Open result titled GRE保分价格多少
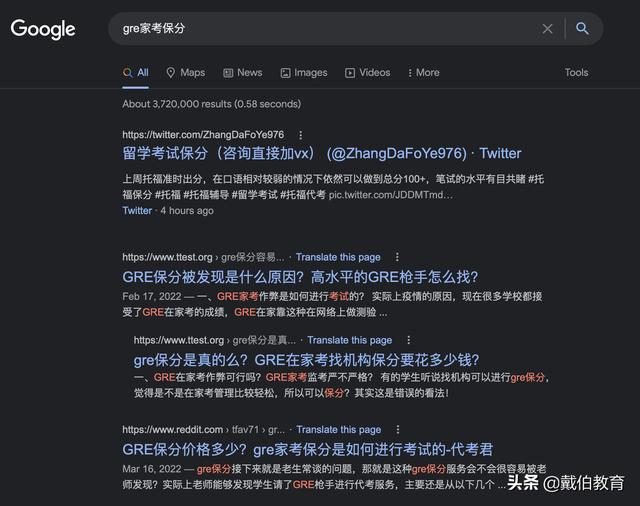Image resolution: width=640 pixels, height=506 pixels. point(308,450)
